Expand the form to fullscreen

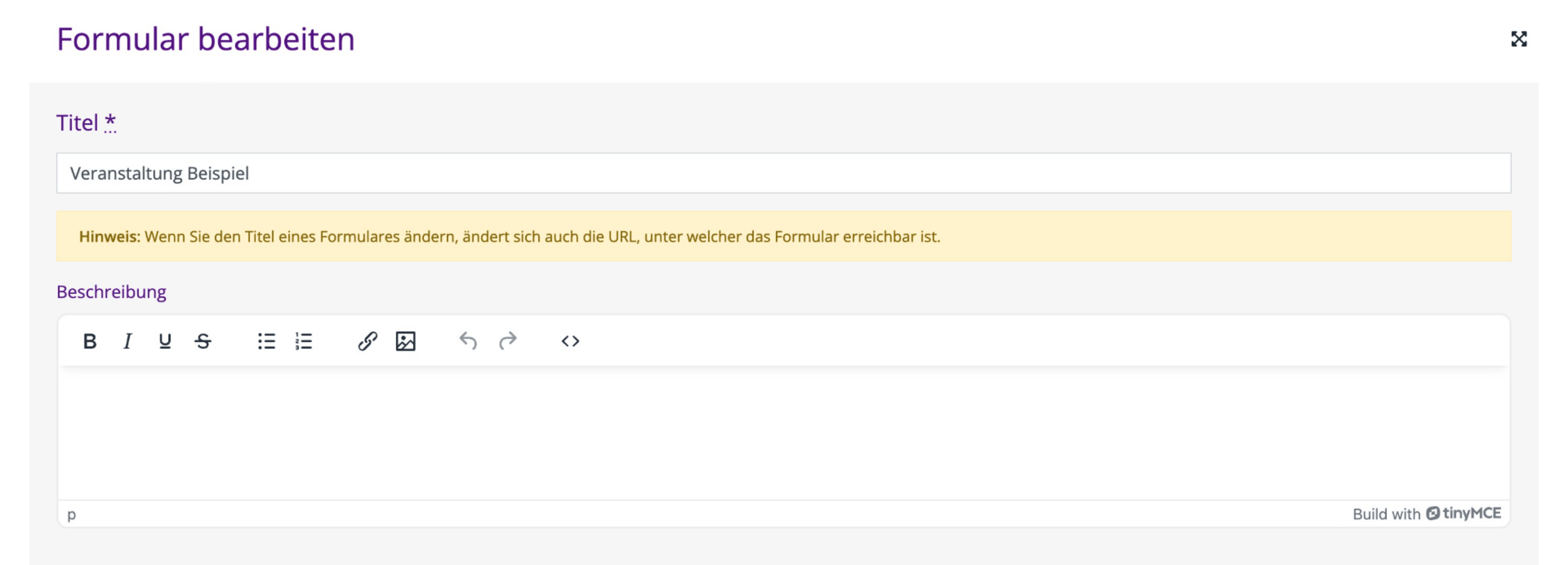tap(1519, 39)
